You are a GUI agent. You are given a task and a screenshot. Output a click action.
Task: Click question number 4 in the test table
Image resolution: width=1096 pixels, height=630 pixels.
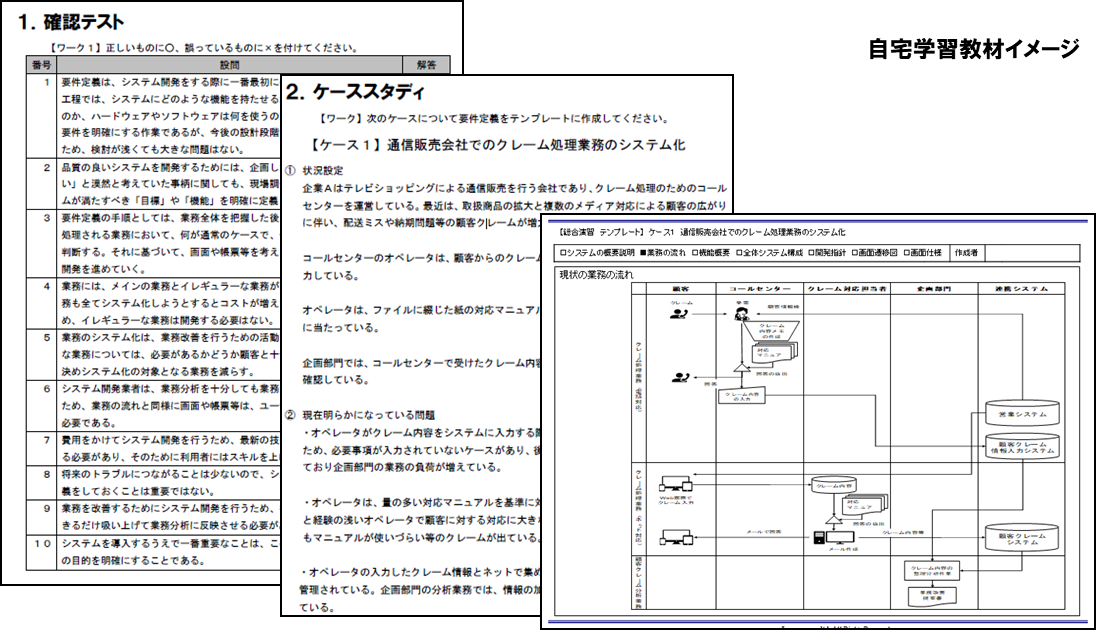(47, 286)
